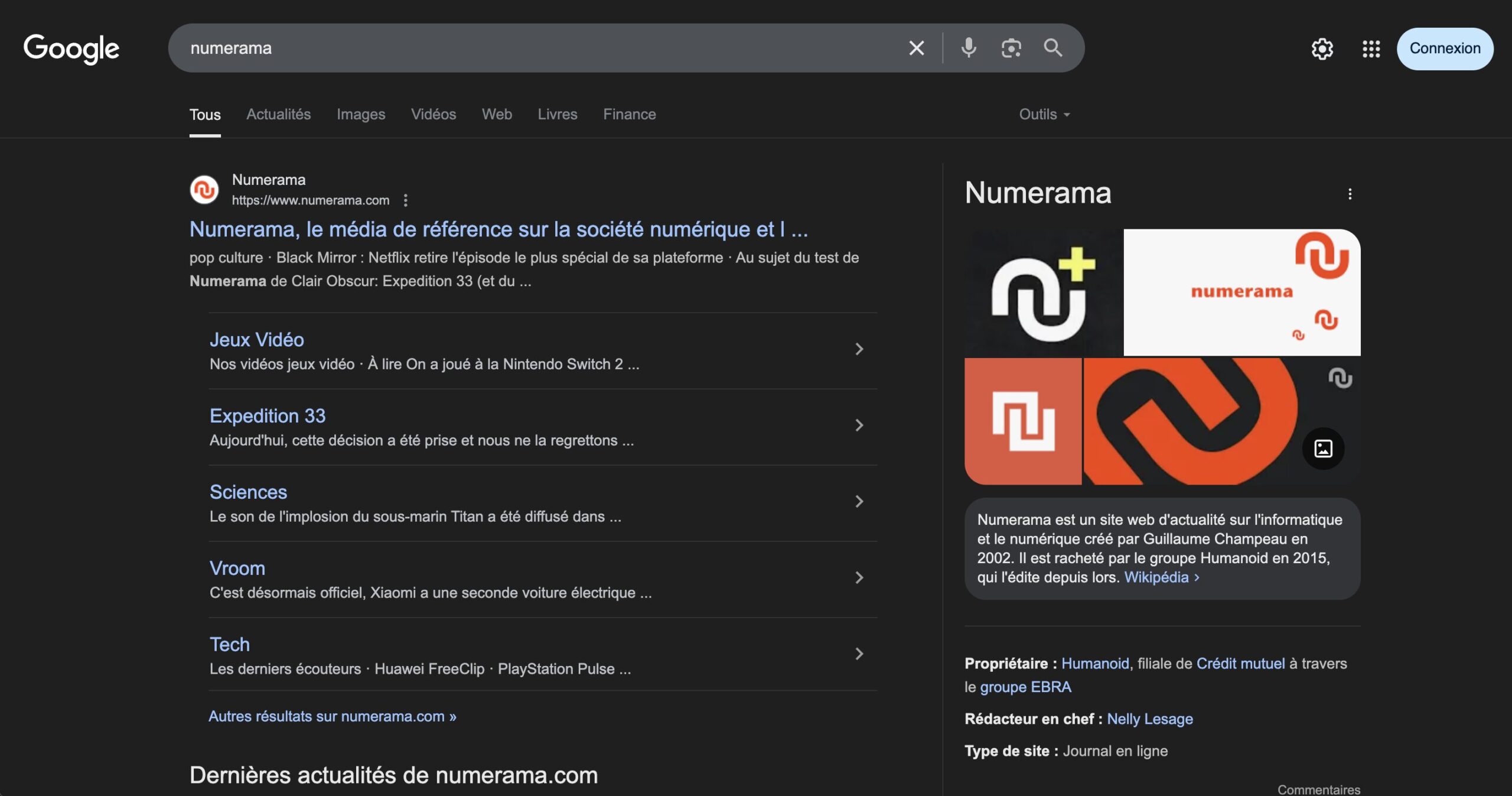Image resolution: width=1512 pixels, height=796 pixels.
Task: Clear the search box with X icon
Action: tap(916, 48)
